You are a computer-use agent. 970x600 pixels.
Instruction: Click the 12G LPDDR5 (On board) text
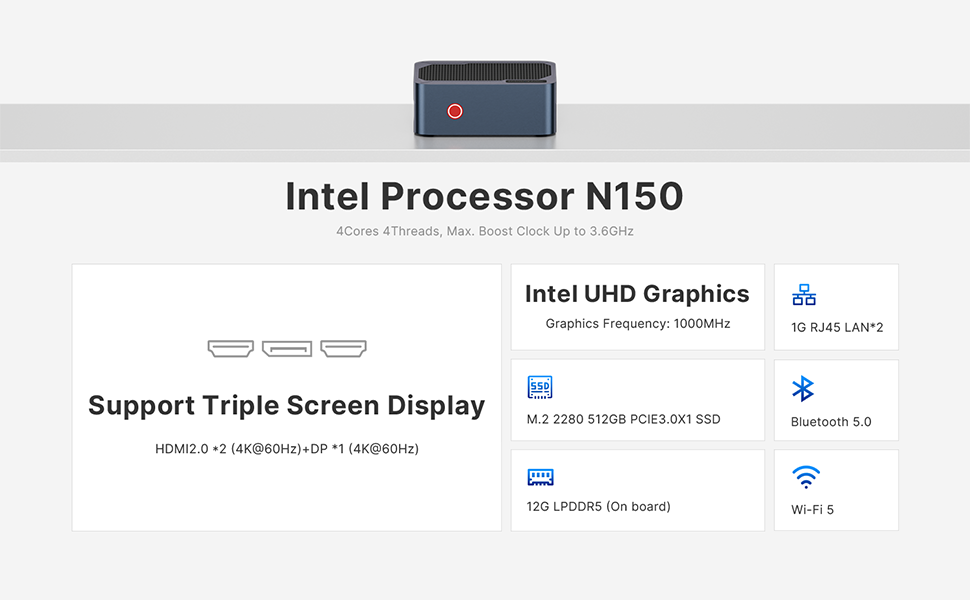pyautogui.click(x=598, y=507)
